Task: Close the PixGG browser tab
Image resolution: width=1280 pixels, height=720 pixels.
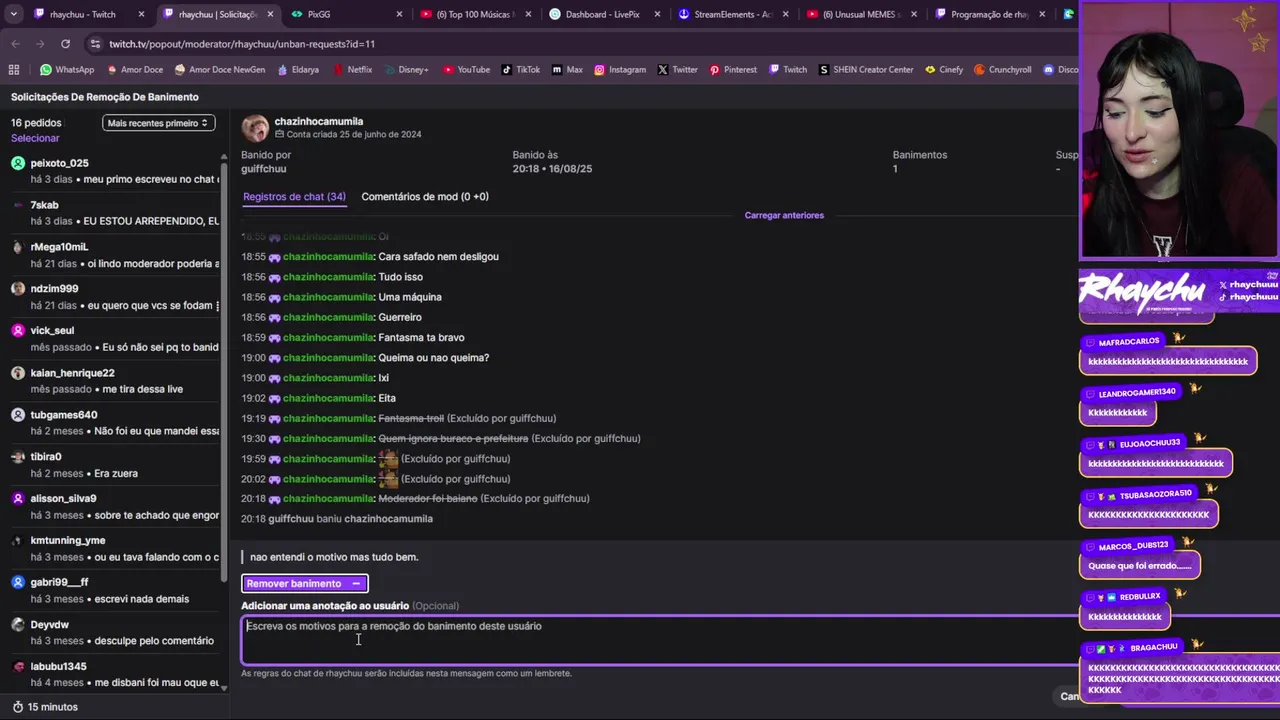Action: pyautogui.click(x=399, y=15)
